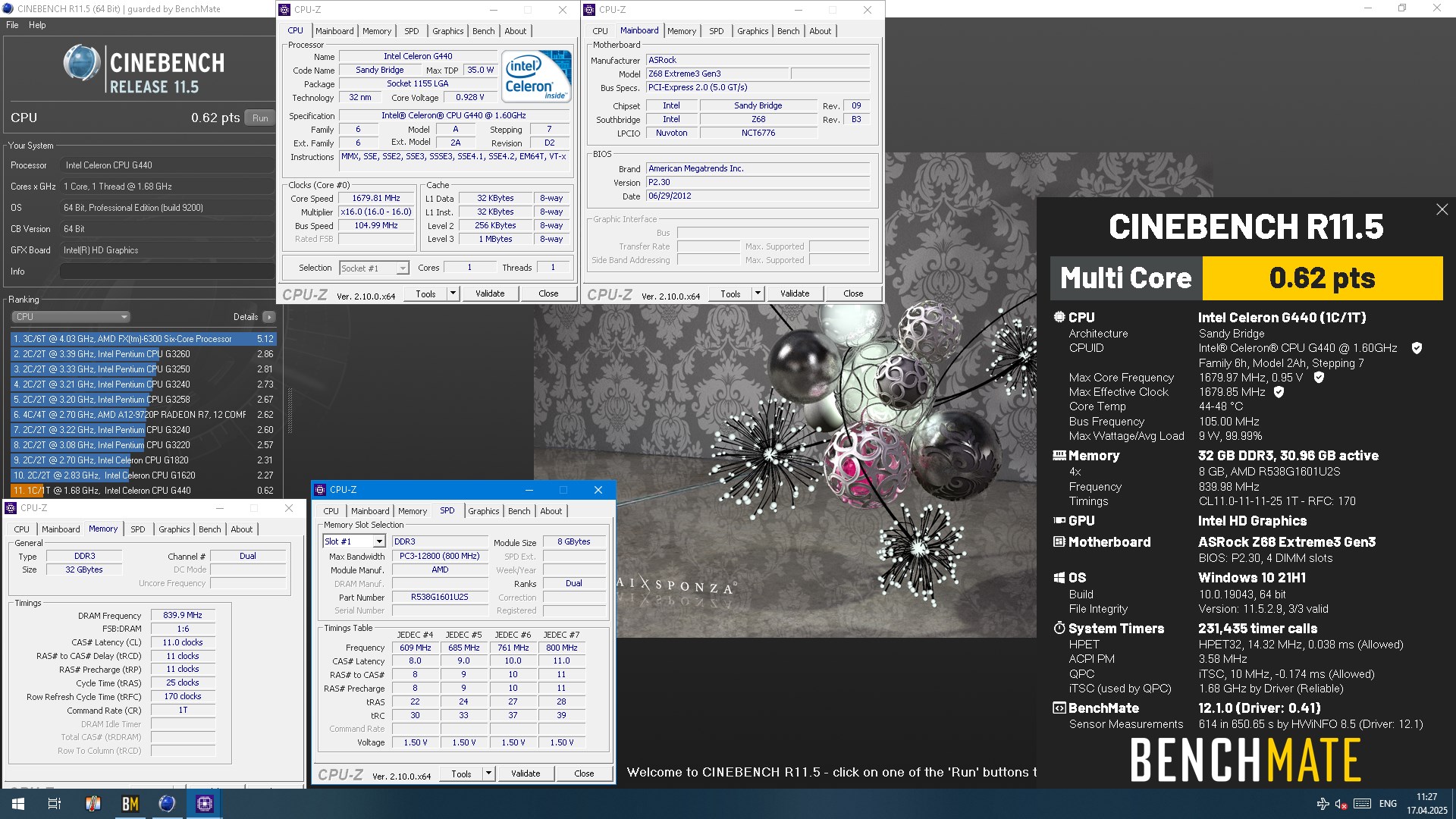
Task: Click Validate in the SPD window
Action: point(526,773)
